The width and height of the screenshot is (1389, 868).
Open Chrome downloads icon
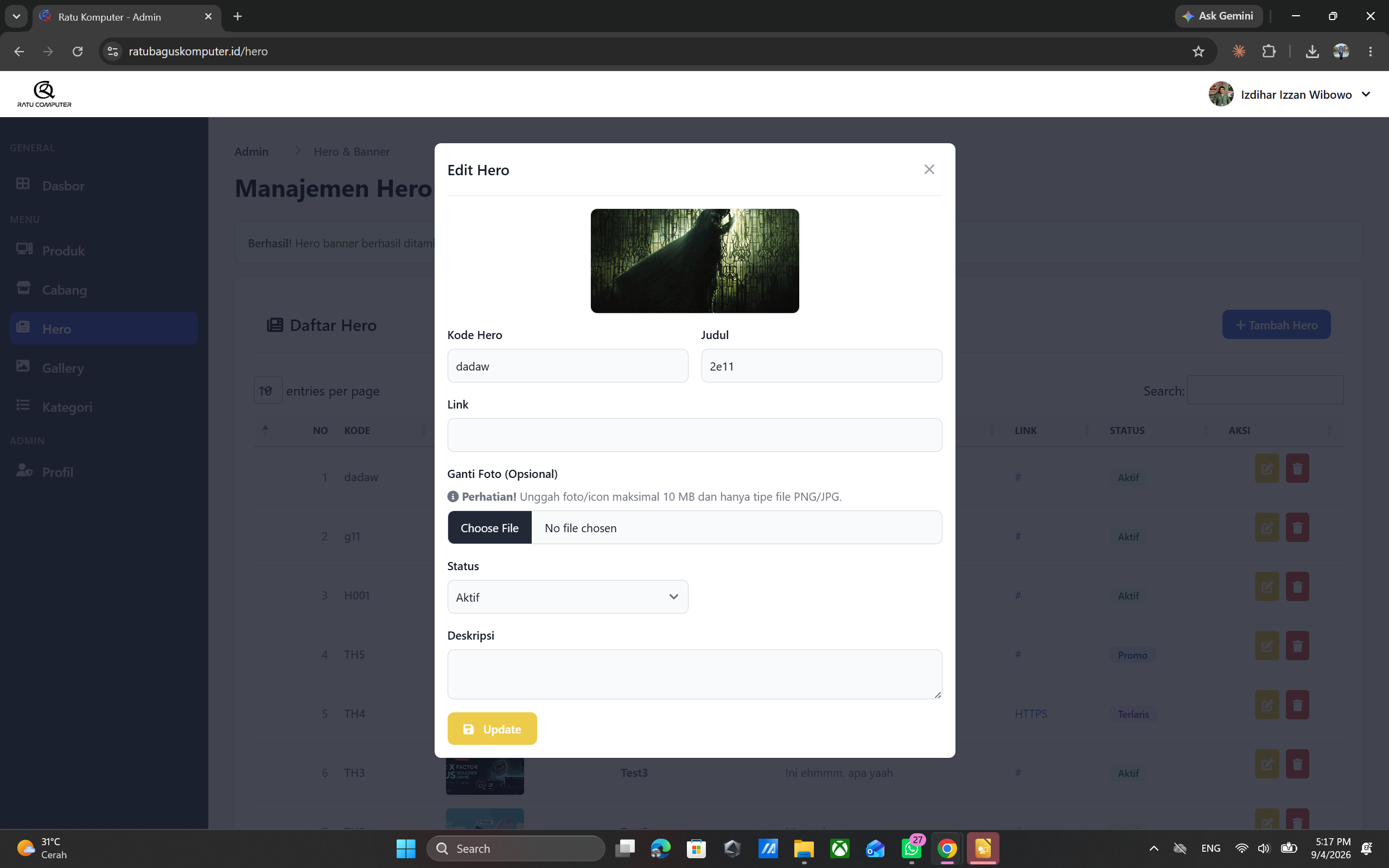1311,51
